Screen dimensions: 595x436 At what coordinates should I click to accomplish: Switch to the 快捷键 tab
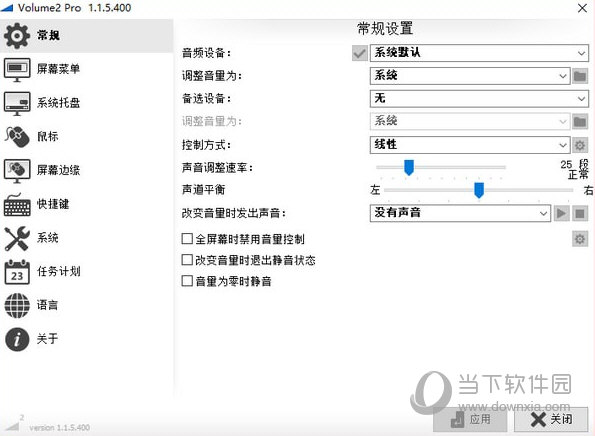coord(53,204)
